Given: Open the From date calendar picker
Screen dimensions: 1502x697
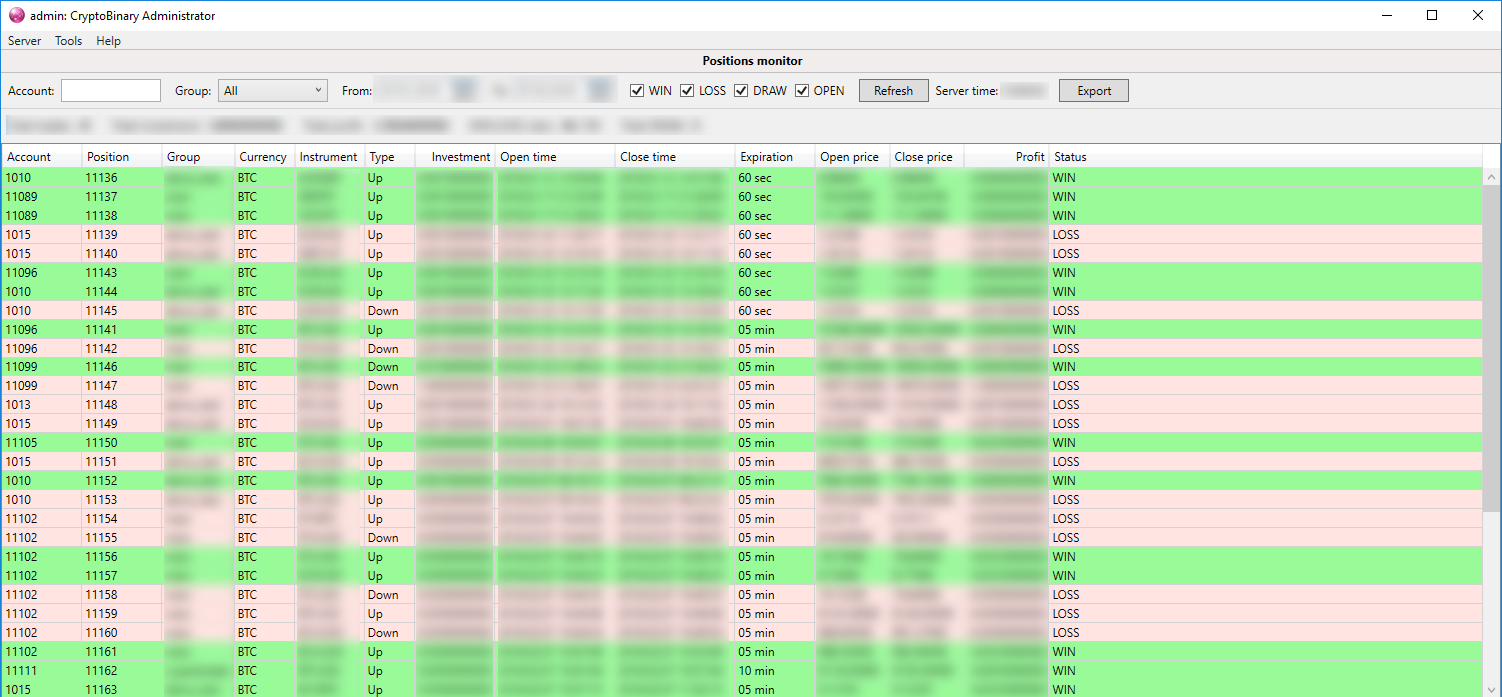Looking at the screenshot, I should [x=463, y=91].
